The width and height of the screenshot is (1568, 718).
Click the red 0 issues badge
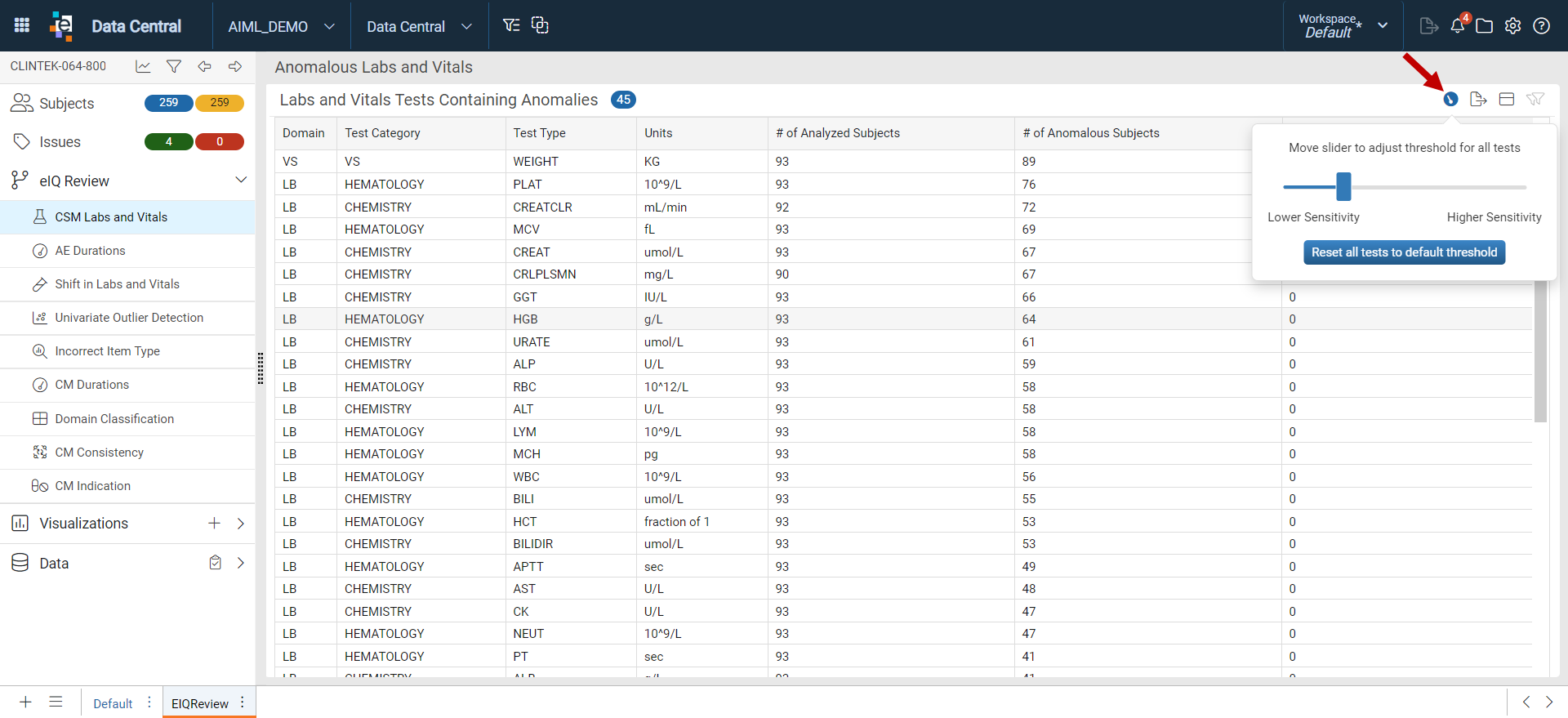click(220, 141)
